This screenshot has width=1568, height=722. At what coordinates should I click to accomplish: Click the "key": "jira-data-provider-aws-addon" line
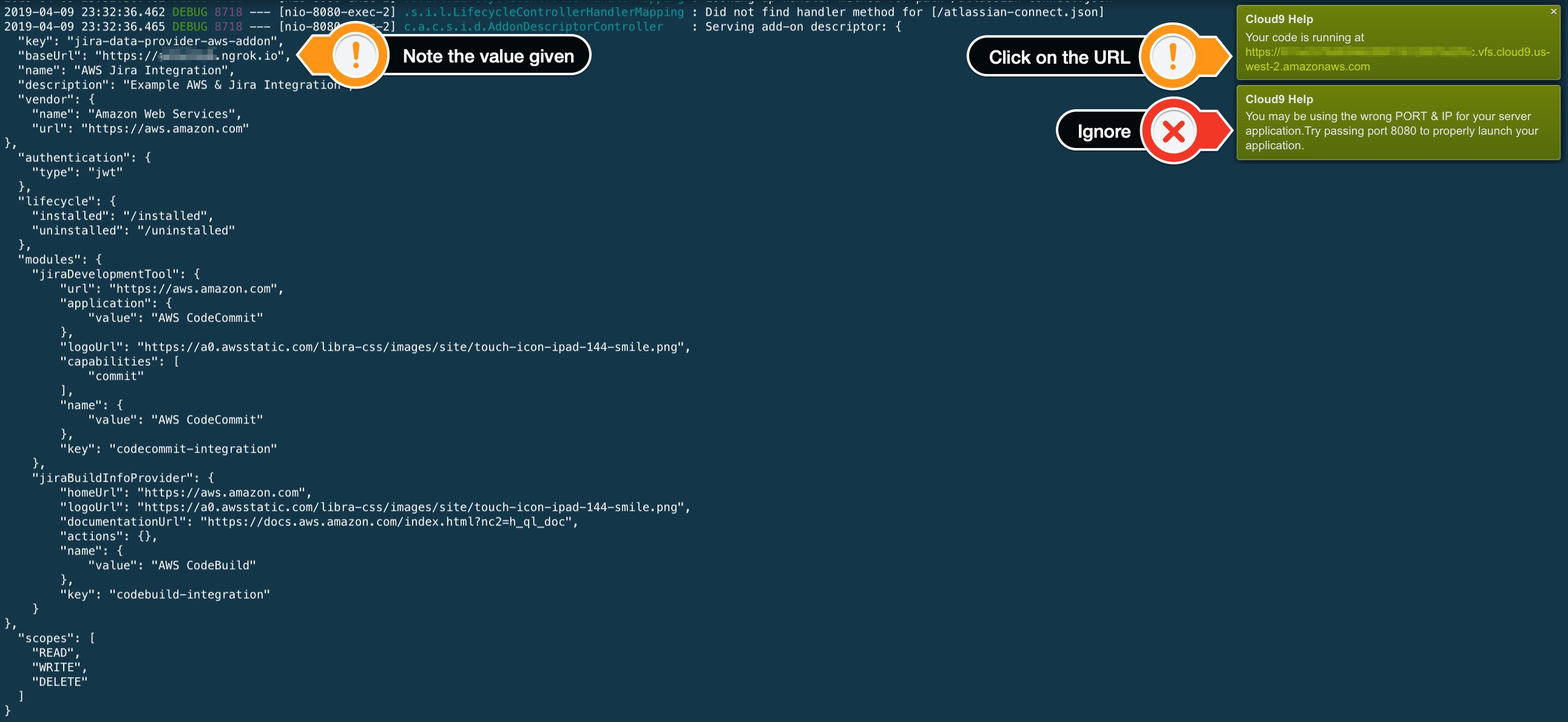150,41
